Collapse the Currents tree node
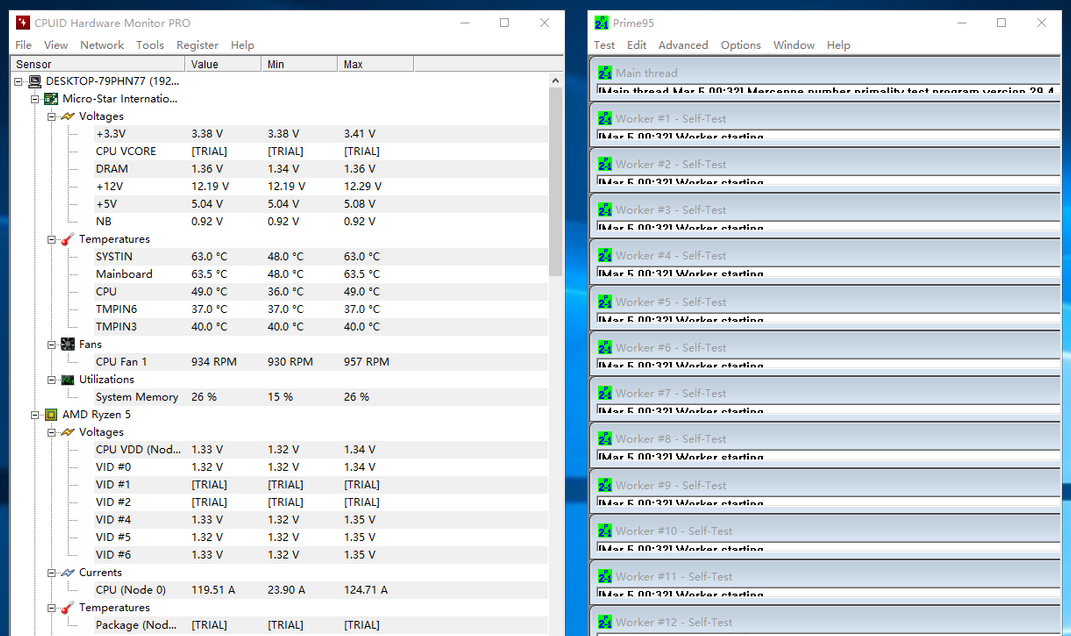This screenshot has width=1071, height=636. (x=52, y=573)
